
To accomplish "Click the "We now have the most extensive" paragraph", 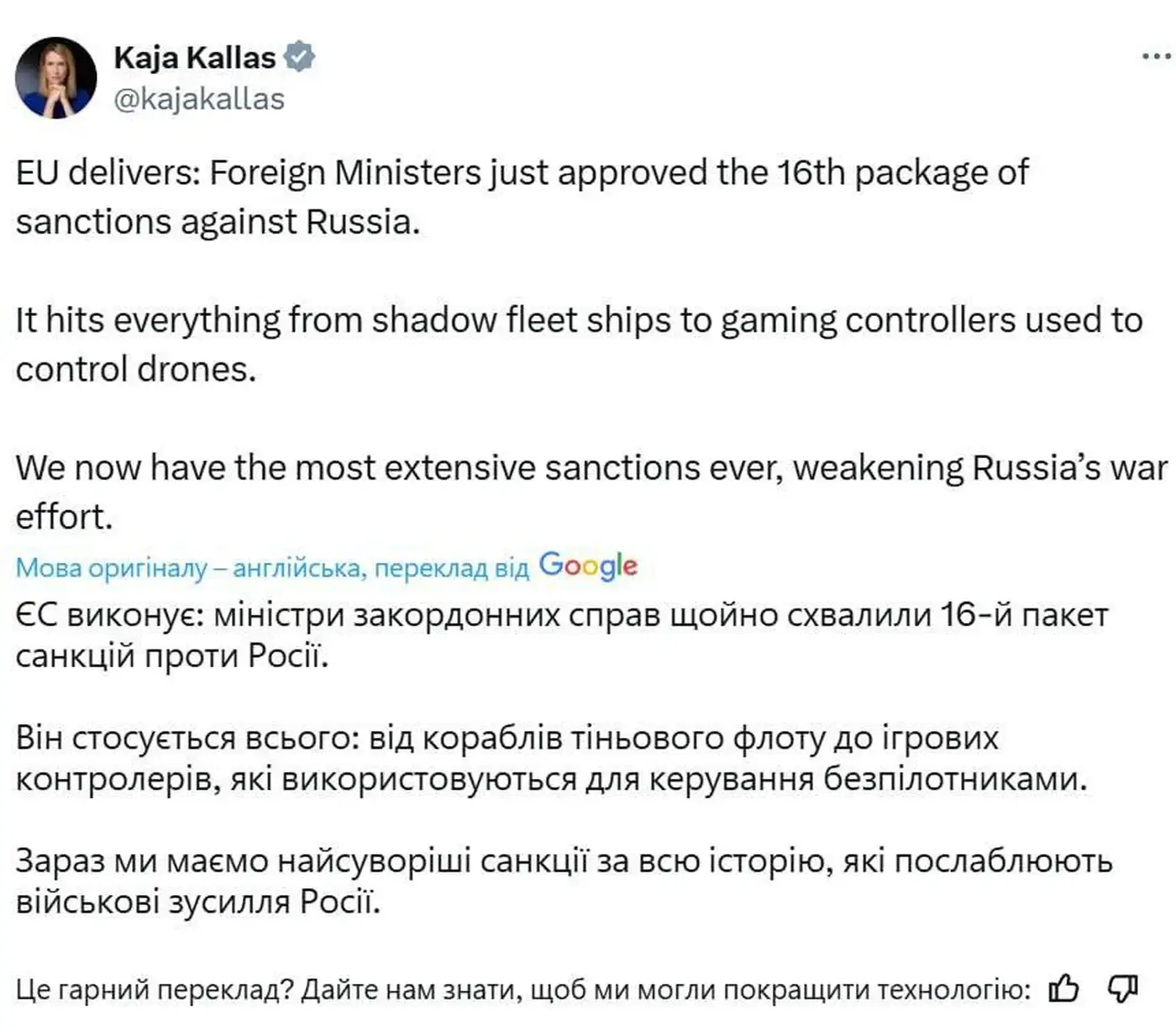I will (x=588, y=492).
